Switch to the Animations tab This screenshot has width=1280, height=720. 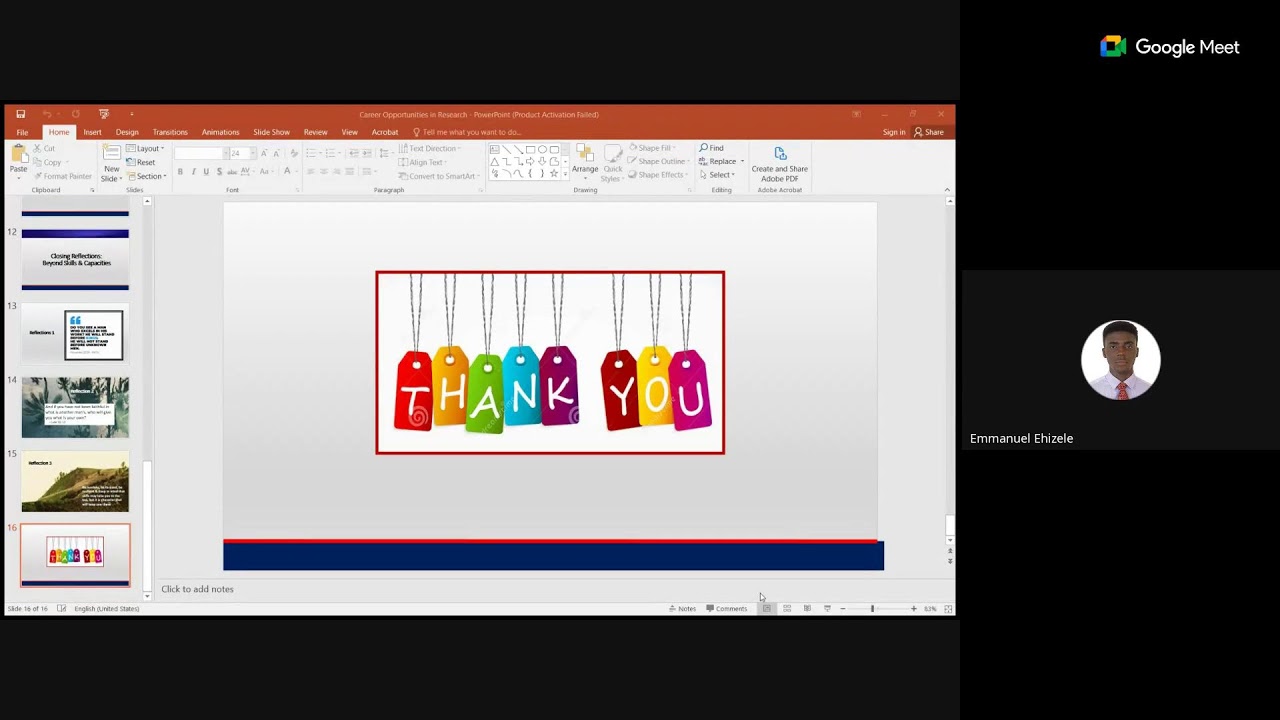tap(220, 132)
